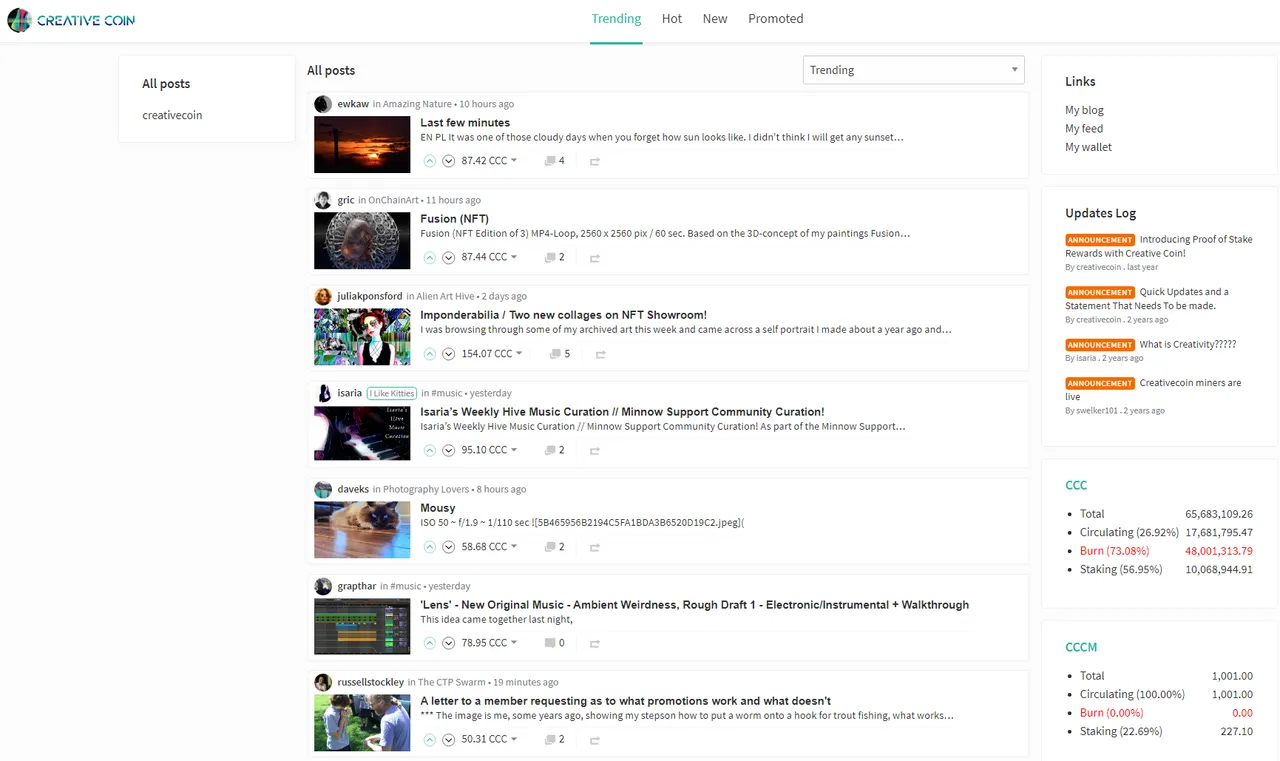Open 'What is Creativity?????' announcement
Image resolution: width=1280 pixels, height=761 pixels.
pos(1188,344)
